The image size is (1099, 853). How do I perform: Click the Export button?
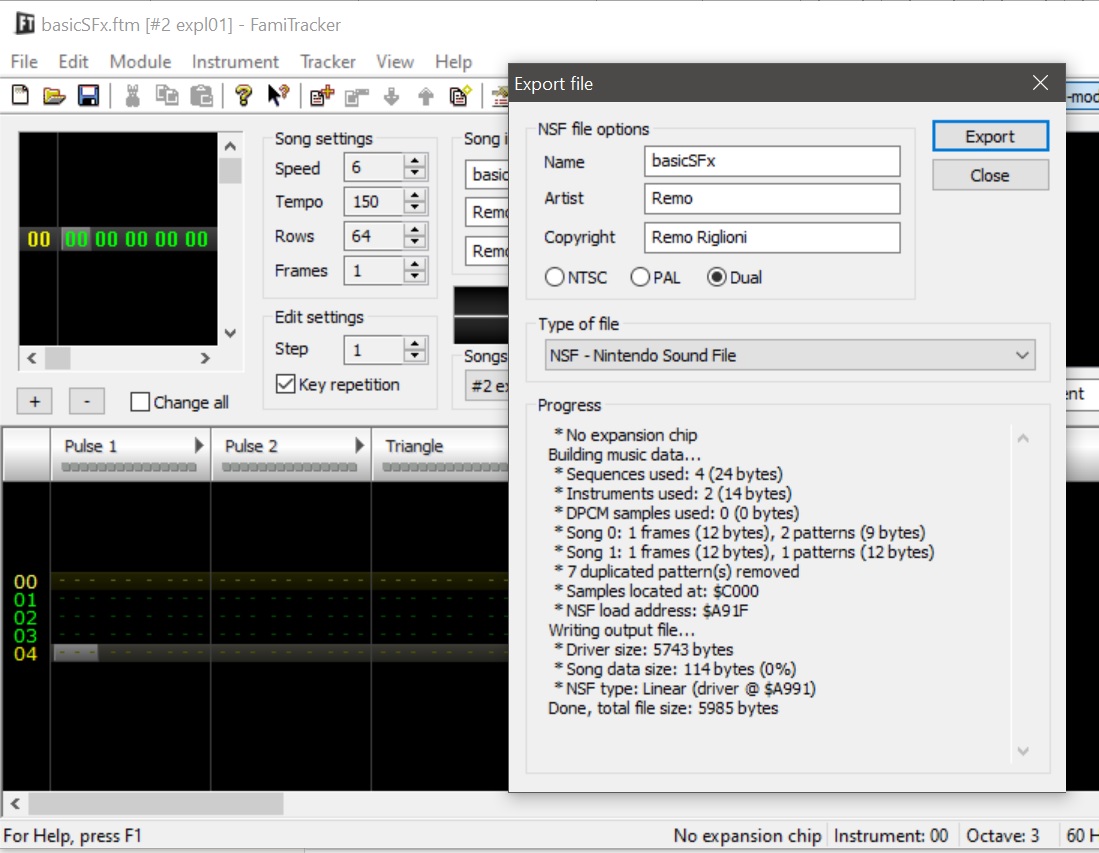point(990,136)
